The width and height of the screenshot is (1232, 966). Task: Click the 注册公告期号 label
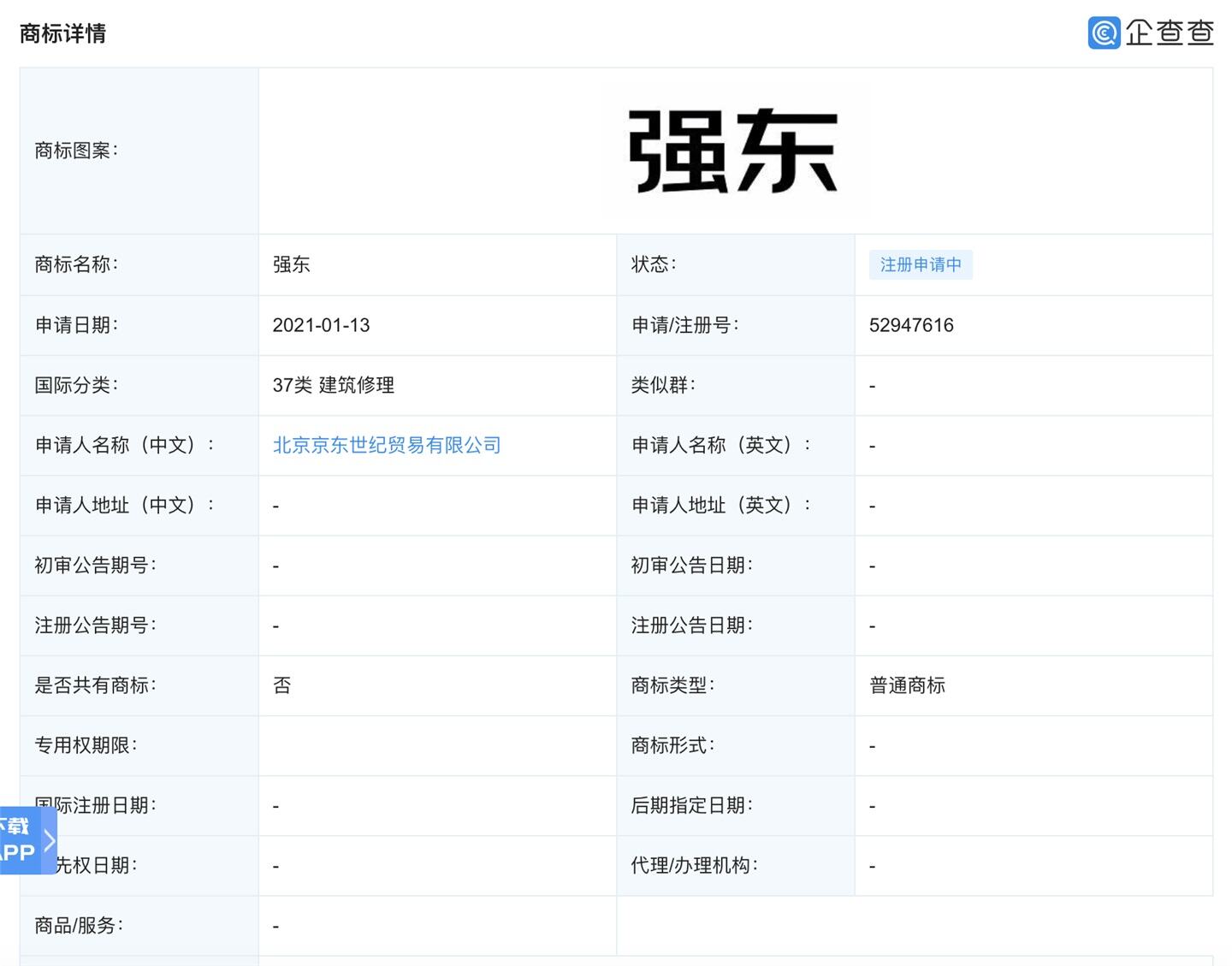pyautogui.click(x=95, y=625)
